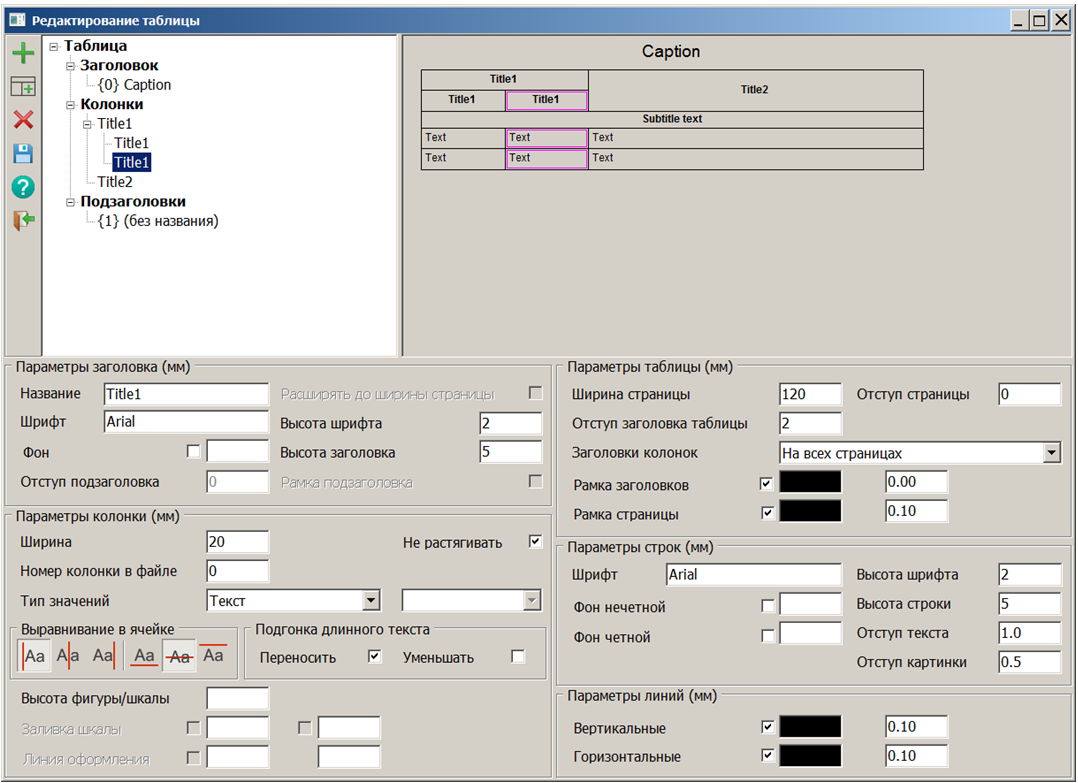The height and width of the screenshot is (783, 1078).
Task: Click the "Ширина страницы" input field
Action: click(810, 394)
